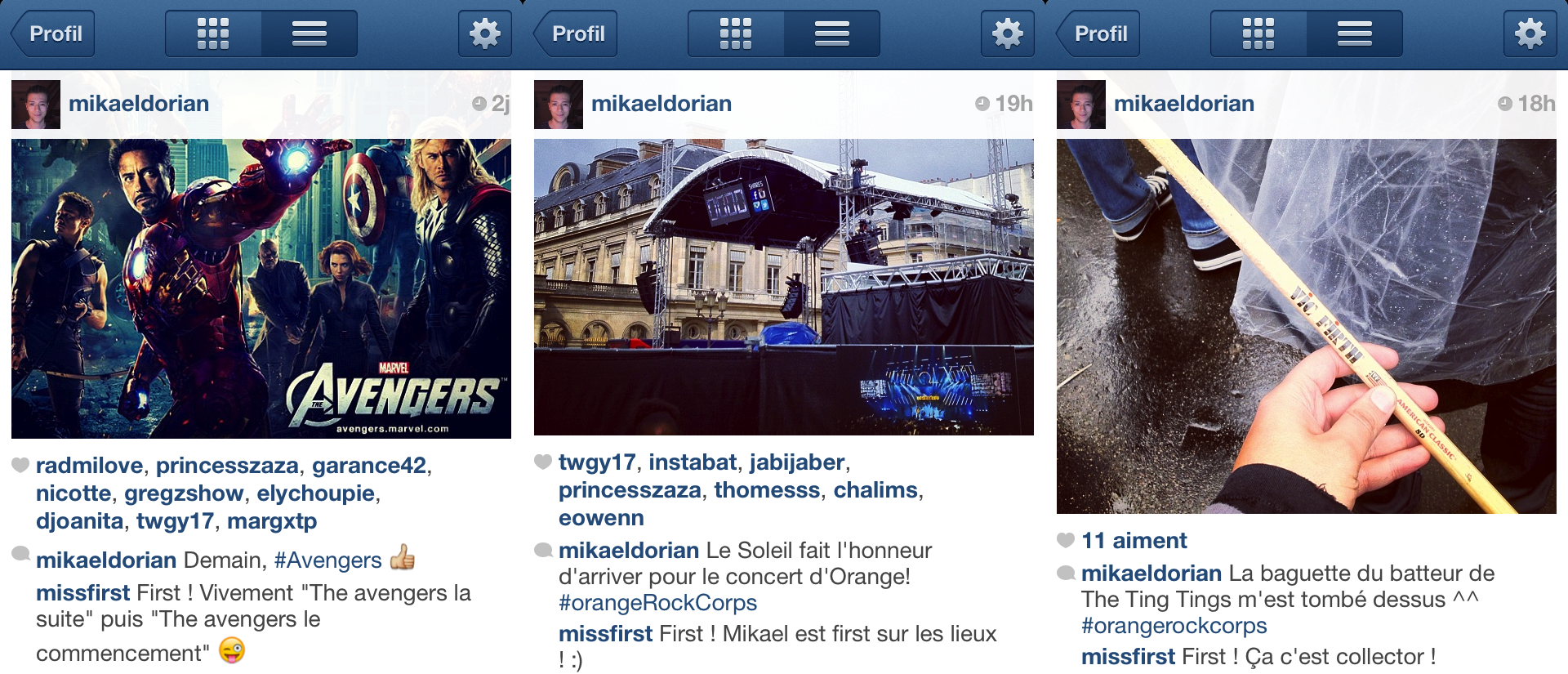The width and height of the screenshot is (1568, 674).
Task: Open settings gear in first panel
Action: pos(485,33)
